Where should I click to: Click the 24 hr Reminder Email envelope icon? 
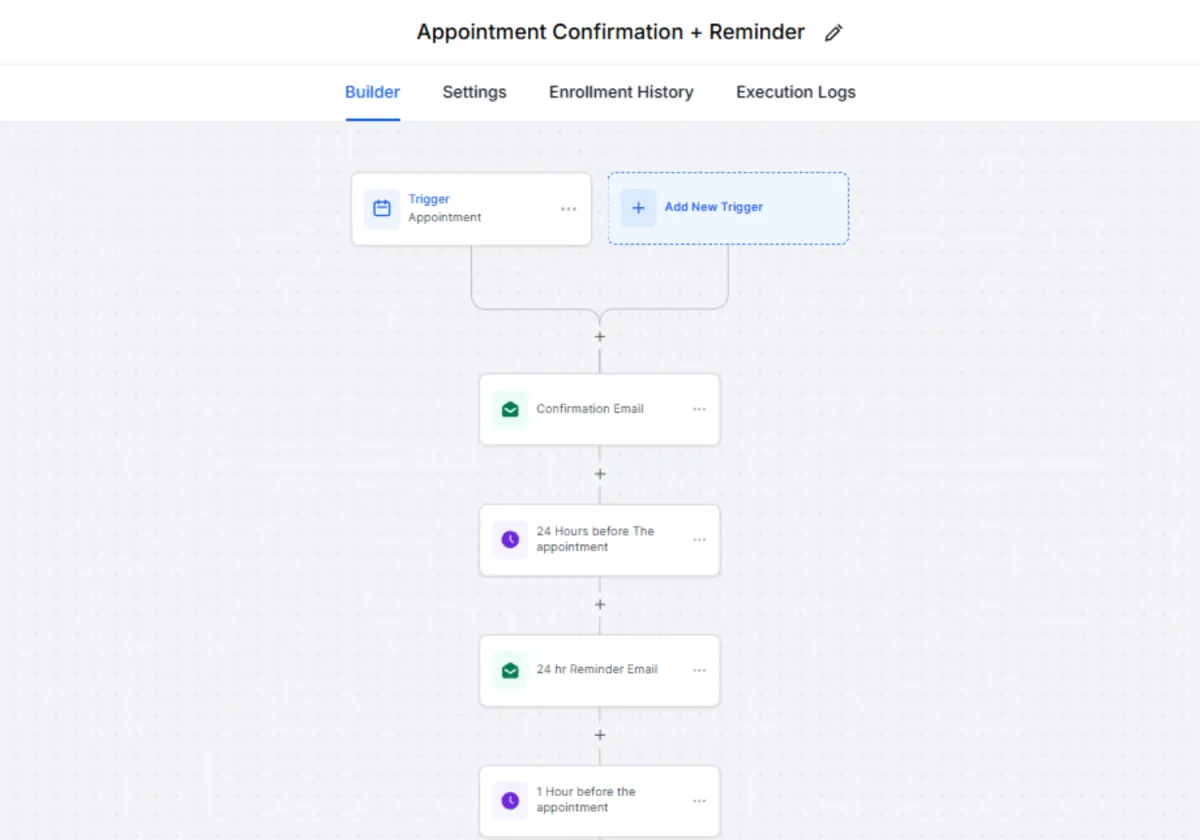coord(510,670)
